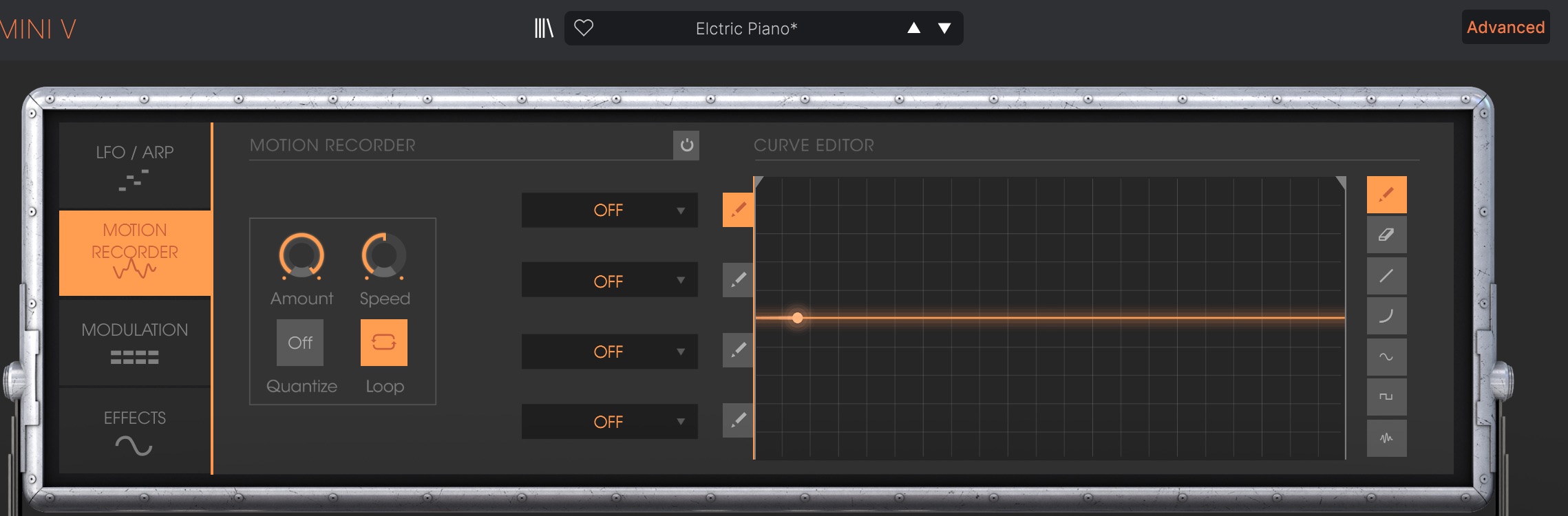Select the eraser tool in curve editor
This screenshot has width=1568, height=516.
click(x=1386, y=235)
